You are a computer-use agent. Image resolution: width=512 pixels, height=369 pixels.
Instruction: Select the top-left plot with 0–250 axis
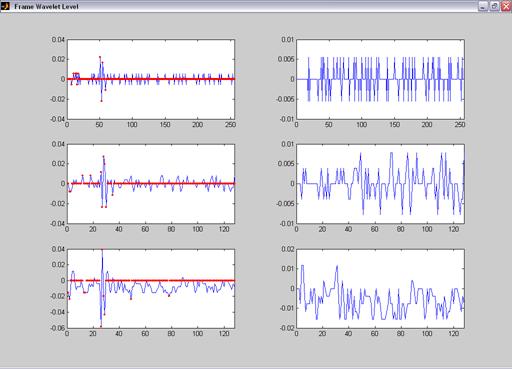click(x=151, y=79)
